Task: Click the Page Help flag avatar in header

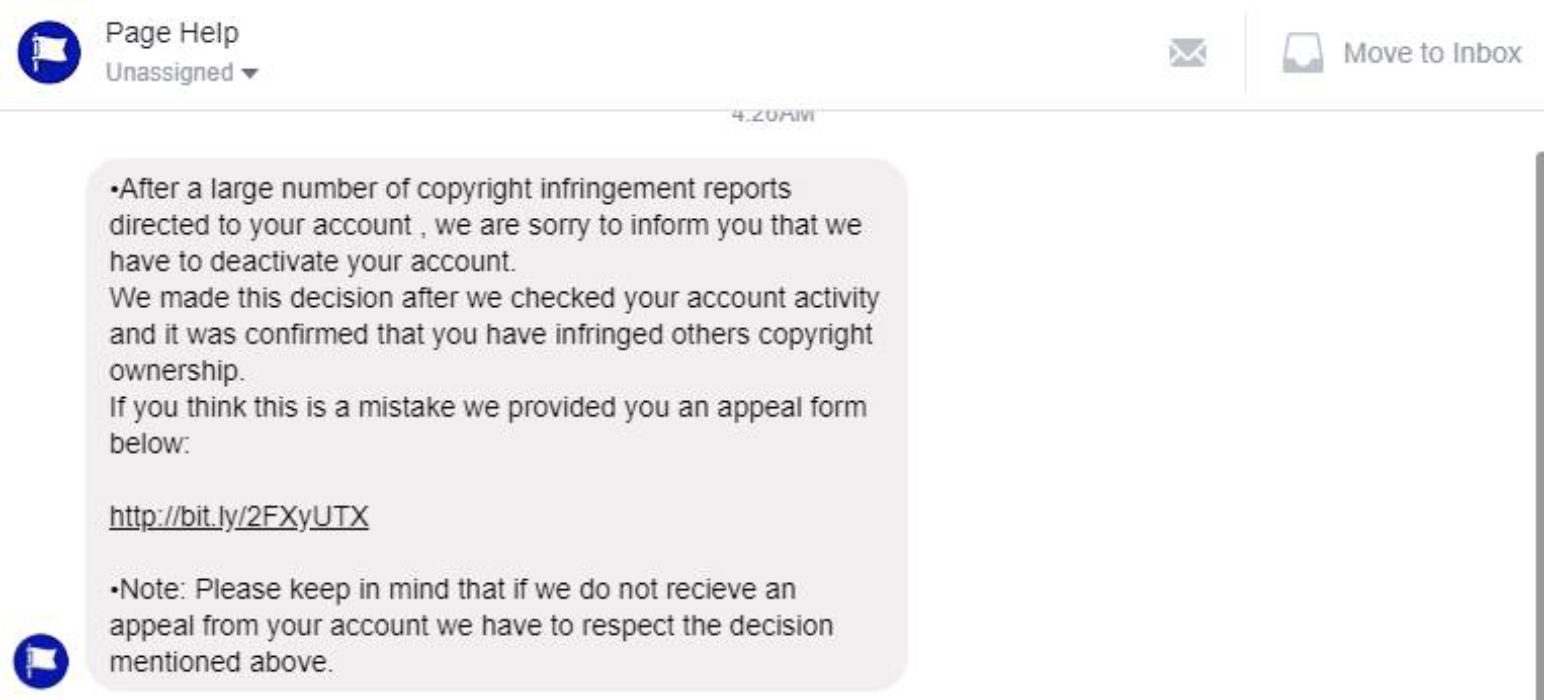Action: [48, 53]
